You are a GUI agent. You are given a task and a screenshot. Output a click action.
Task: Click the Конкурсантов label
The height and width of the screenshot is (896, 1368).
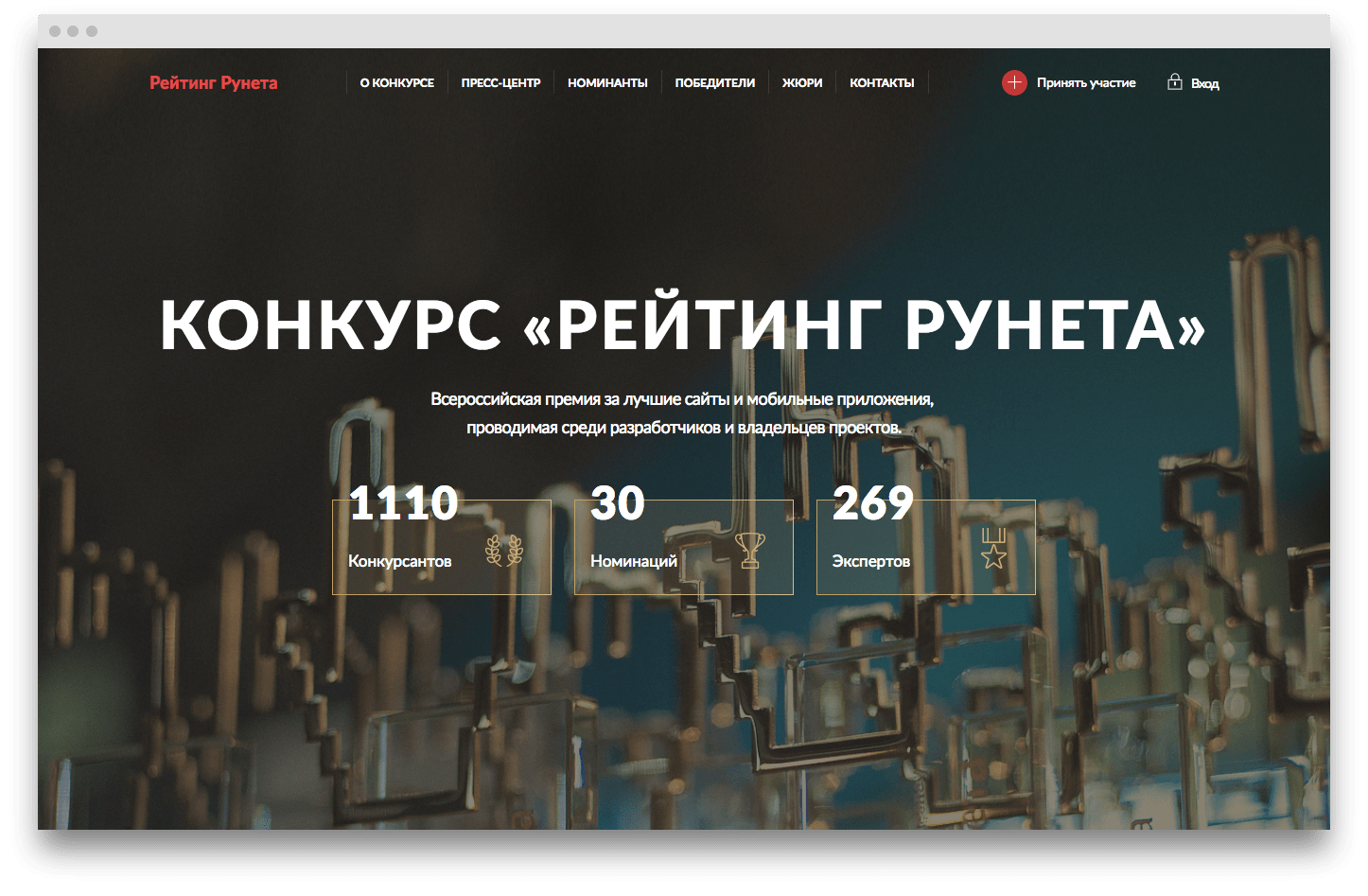399,561
